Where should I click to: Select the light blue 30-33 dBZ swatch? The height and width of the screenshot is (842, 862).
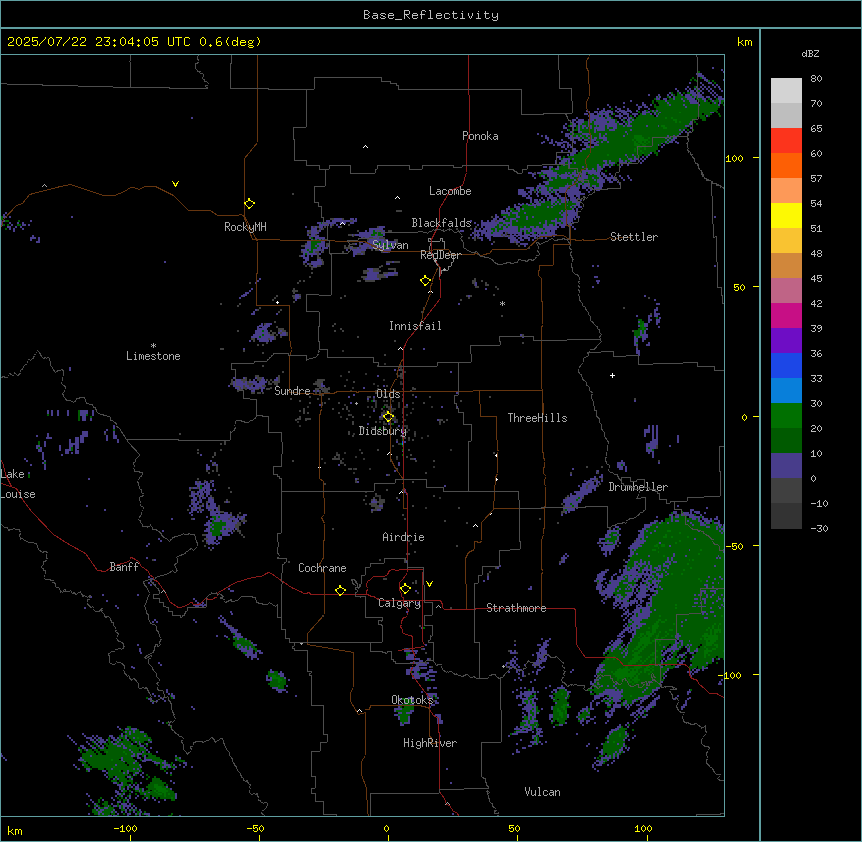786,391
